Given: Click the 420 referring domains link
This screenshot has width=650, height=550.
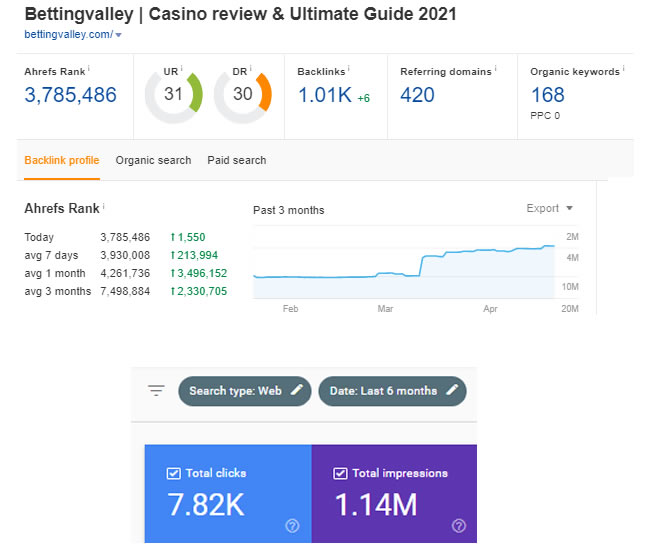Looking at the screenshot, I should tap(417, 95).
